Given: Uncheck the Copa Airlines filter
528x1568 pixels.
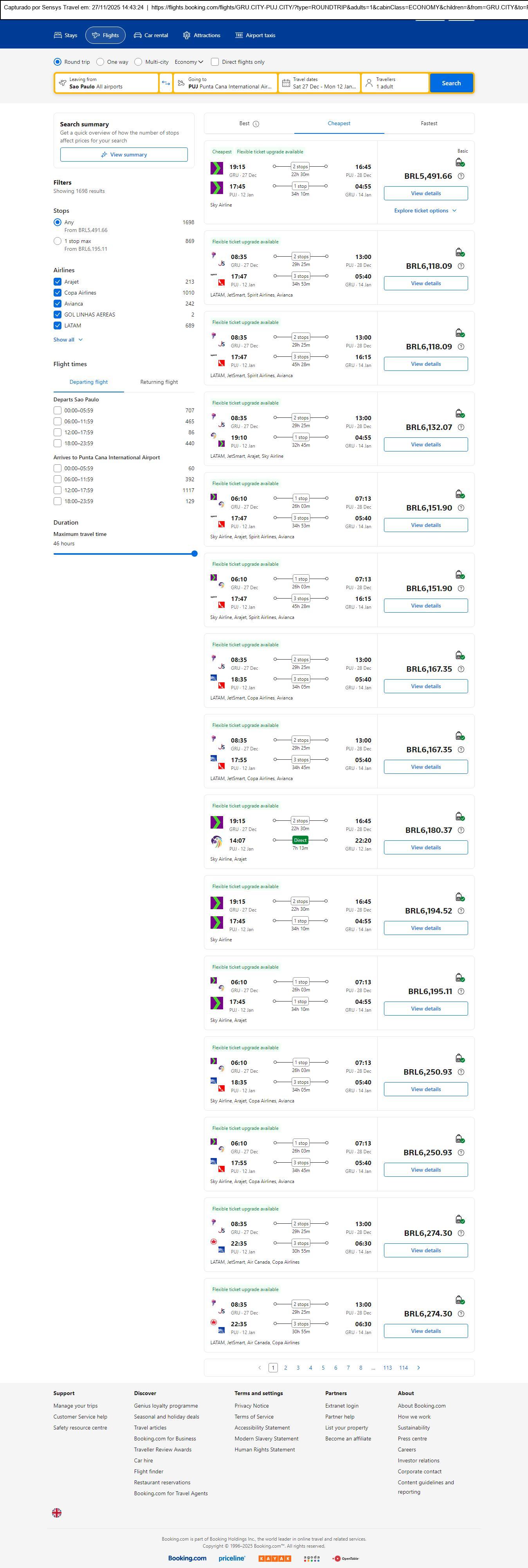Looking at the screenshot, I should (57, 293).
